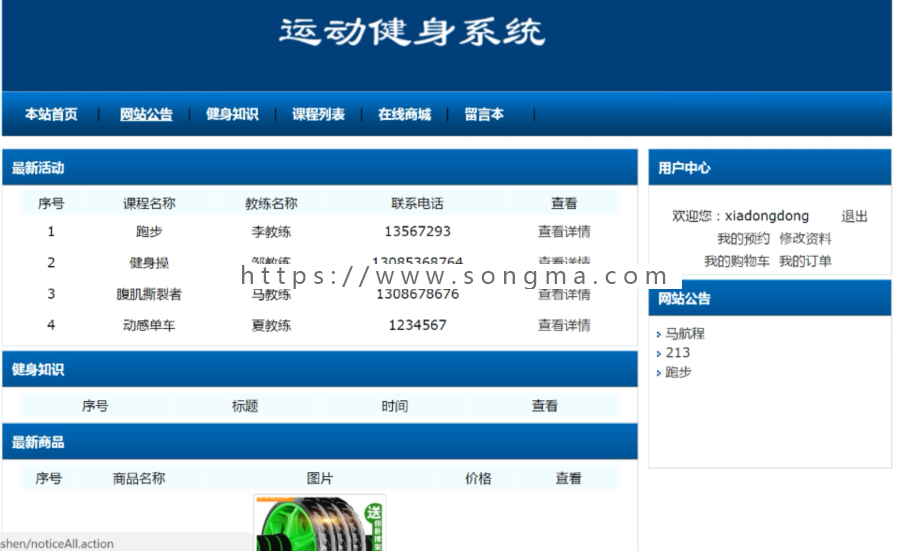Select 夏教练 coach name cell
900x551 pixels.
pos(271,325)
